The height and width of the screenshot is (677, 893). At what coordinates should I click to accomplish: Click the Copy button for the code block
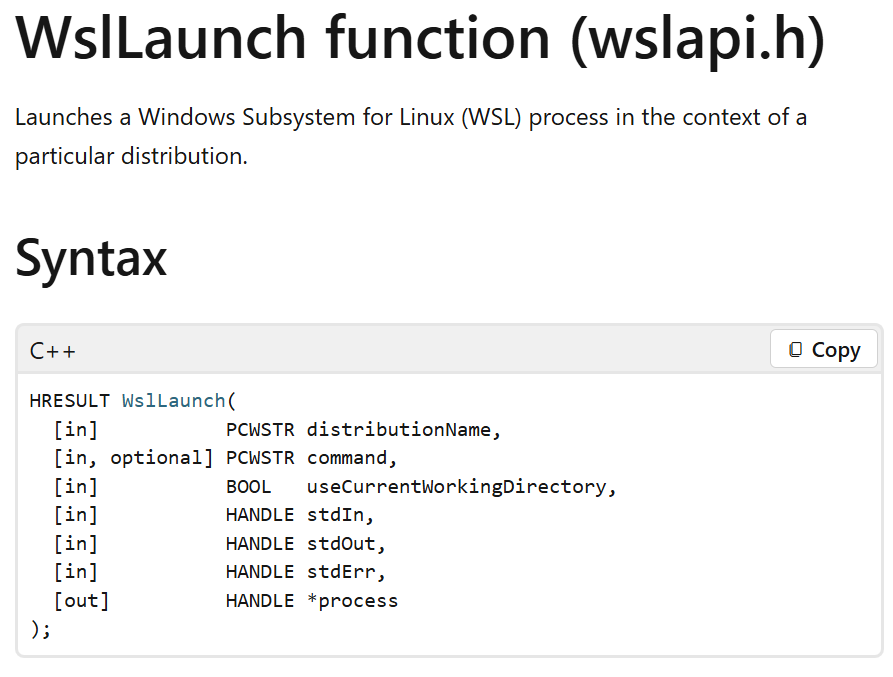click(823, 350)
